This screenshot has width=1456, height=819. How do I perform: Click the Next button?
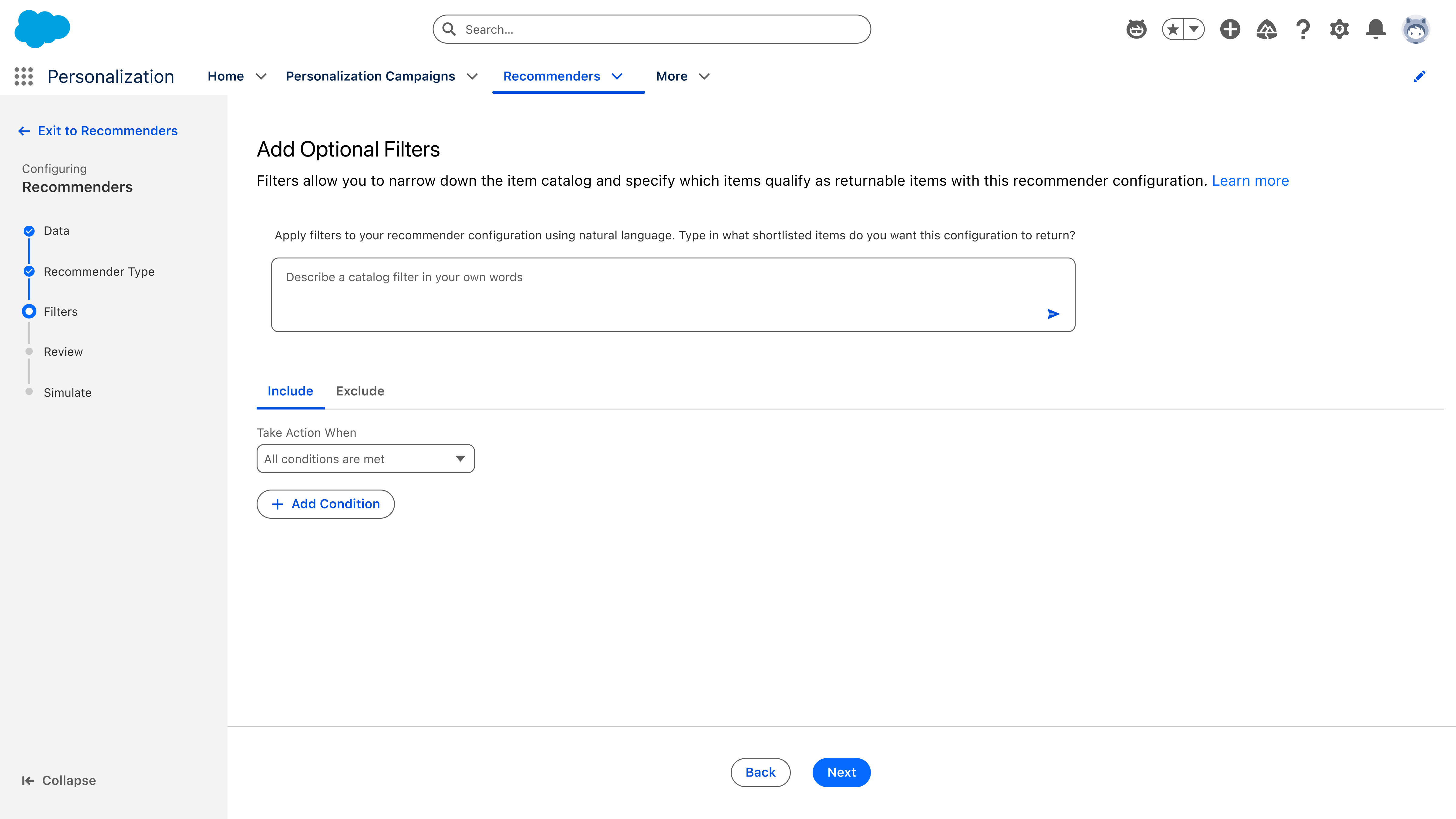841,773
